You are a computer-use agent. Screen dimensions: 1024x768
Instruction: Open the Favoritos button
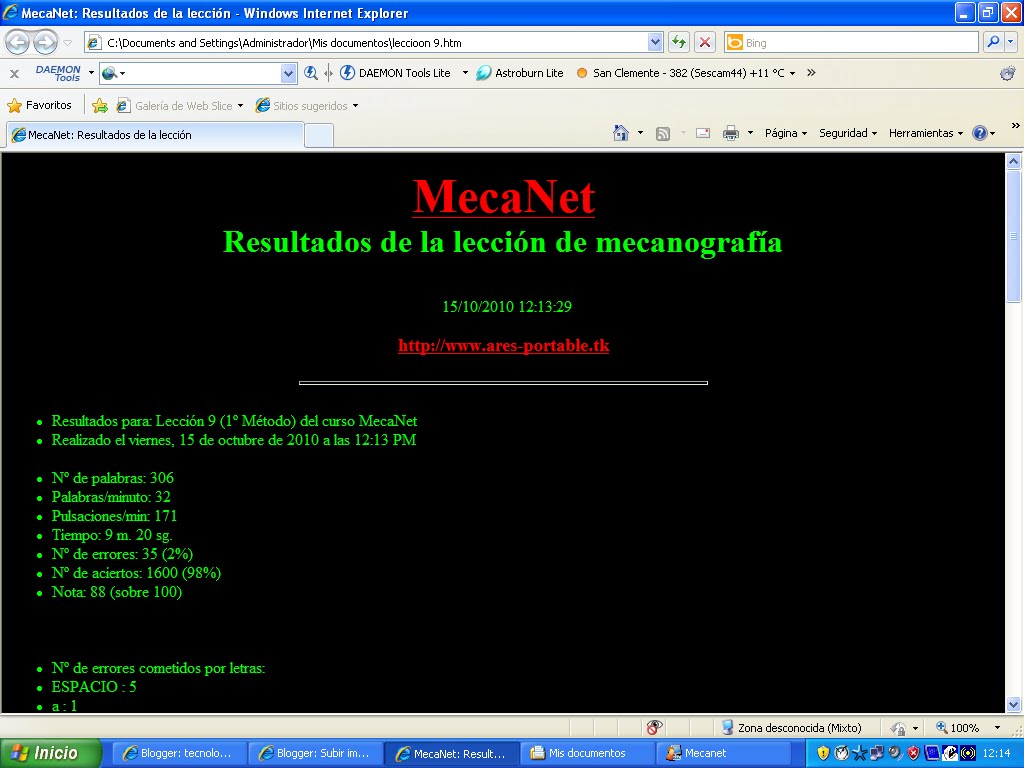(39, 105)
